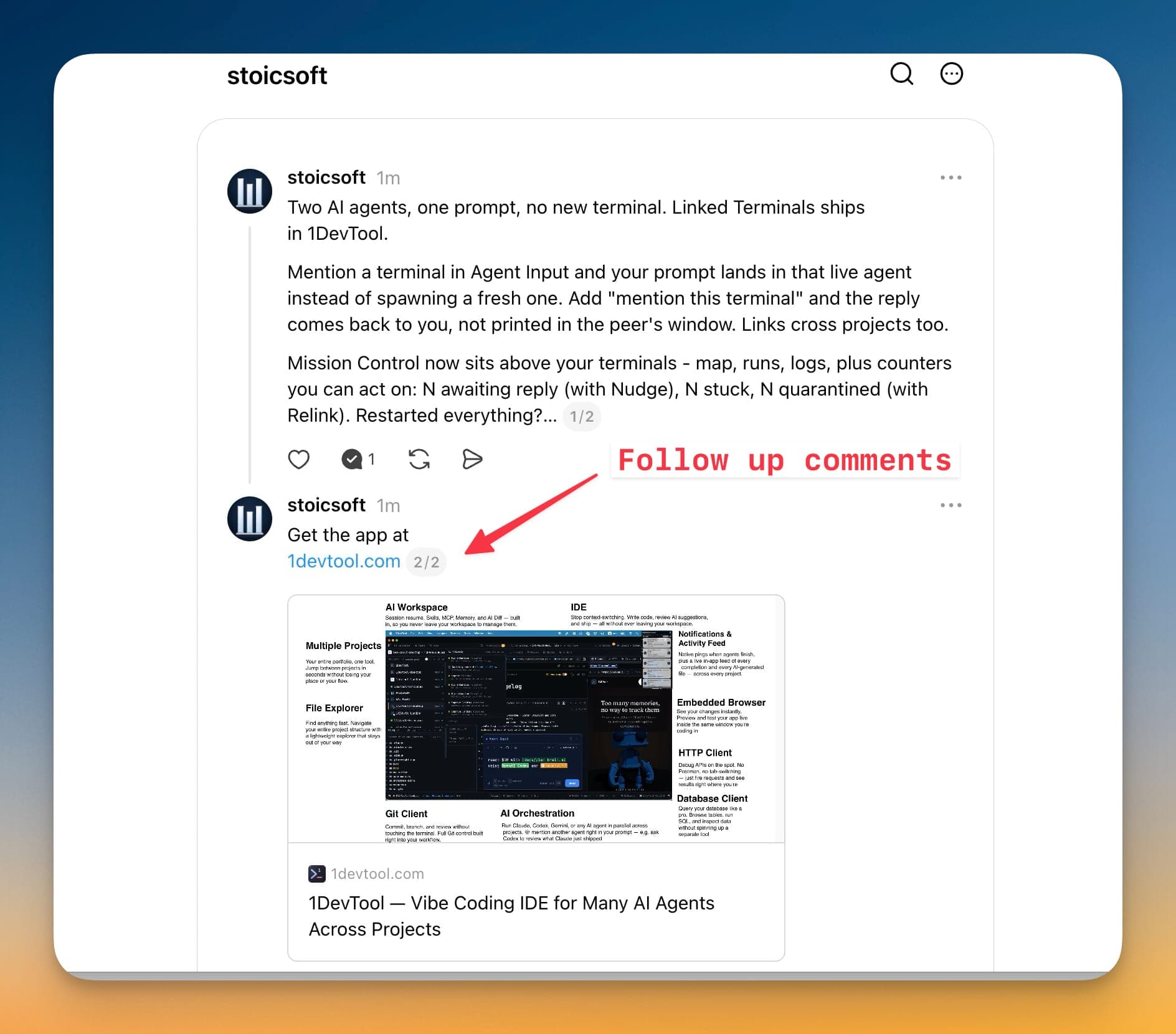Click the 'Get the app at' text

tap(348, 535)
